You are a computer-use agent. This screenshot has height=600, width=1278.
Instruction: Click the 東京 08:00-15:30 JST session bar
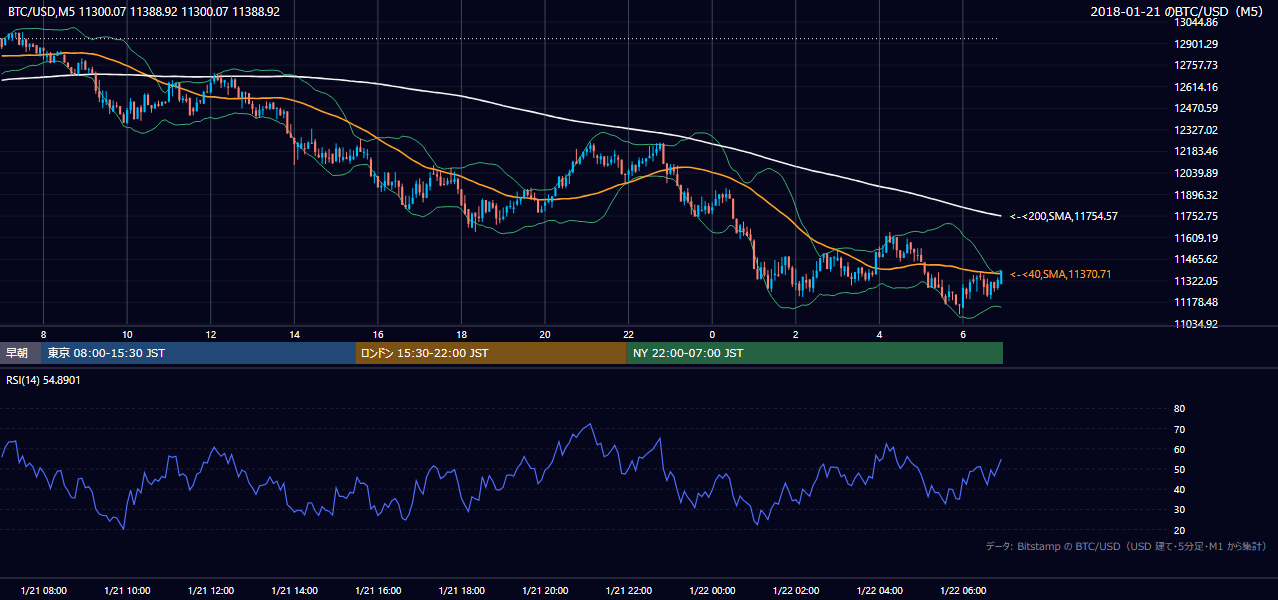(x=198, y=353)
